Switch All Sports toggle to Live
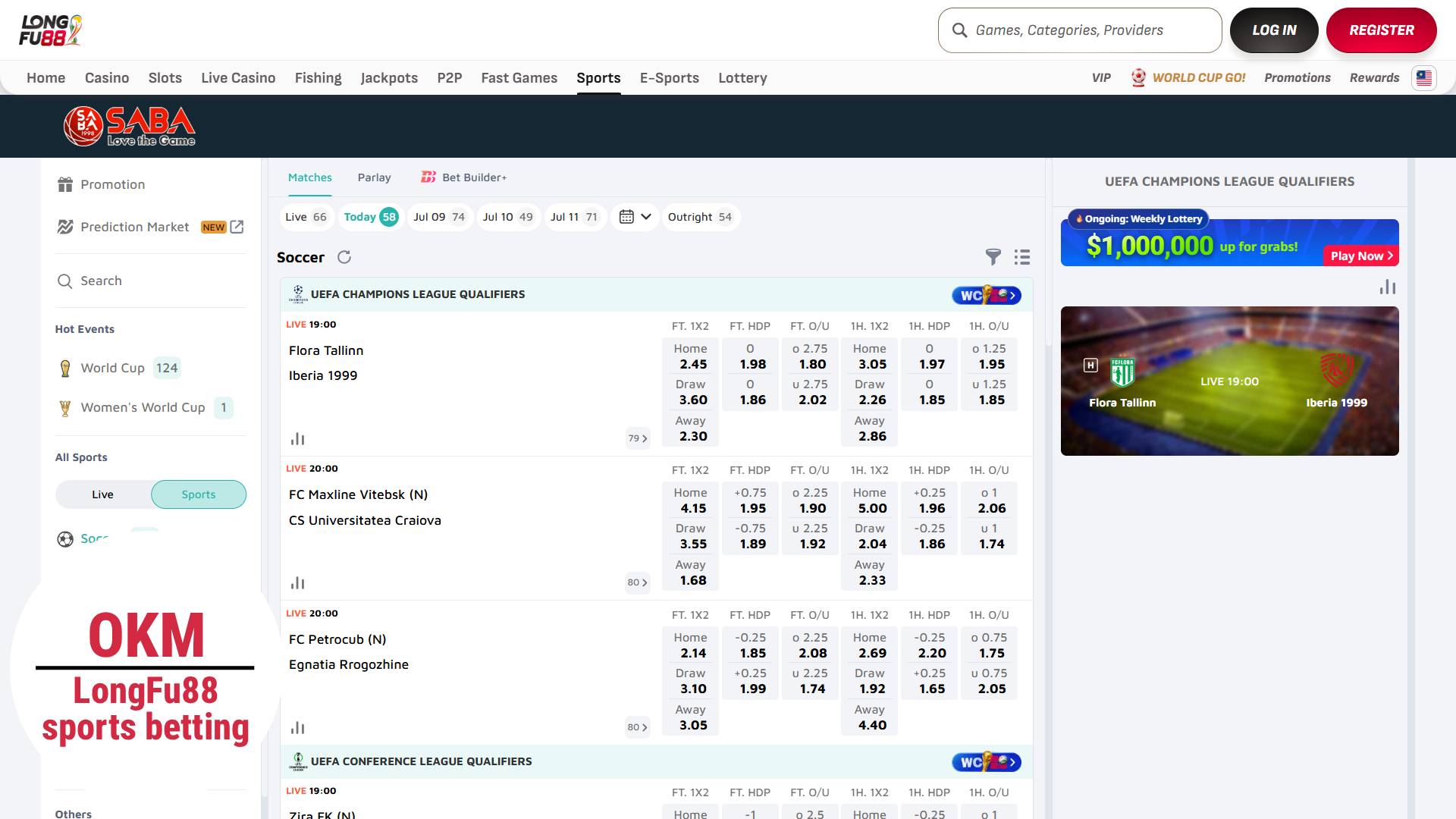This screenshot has height=819, width=1456. [103, 494]
